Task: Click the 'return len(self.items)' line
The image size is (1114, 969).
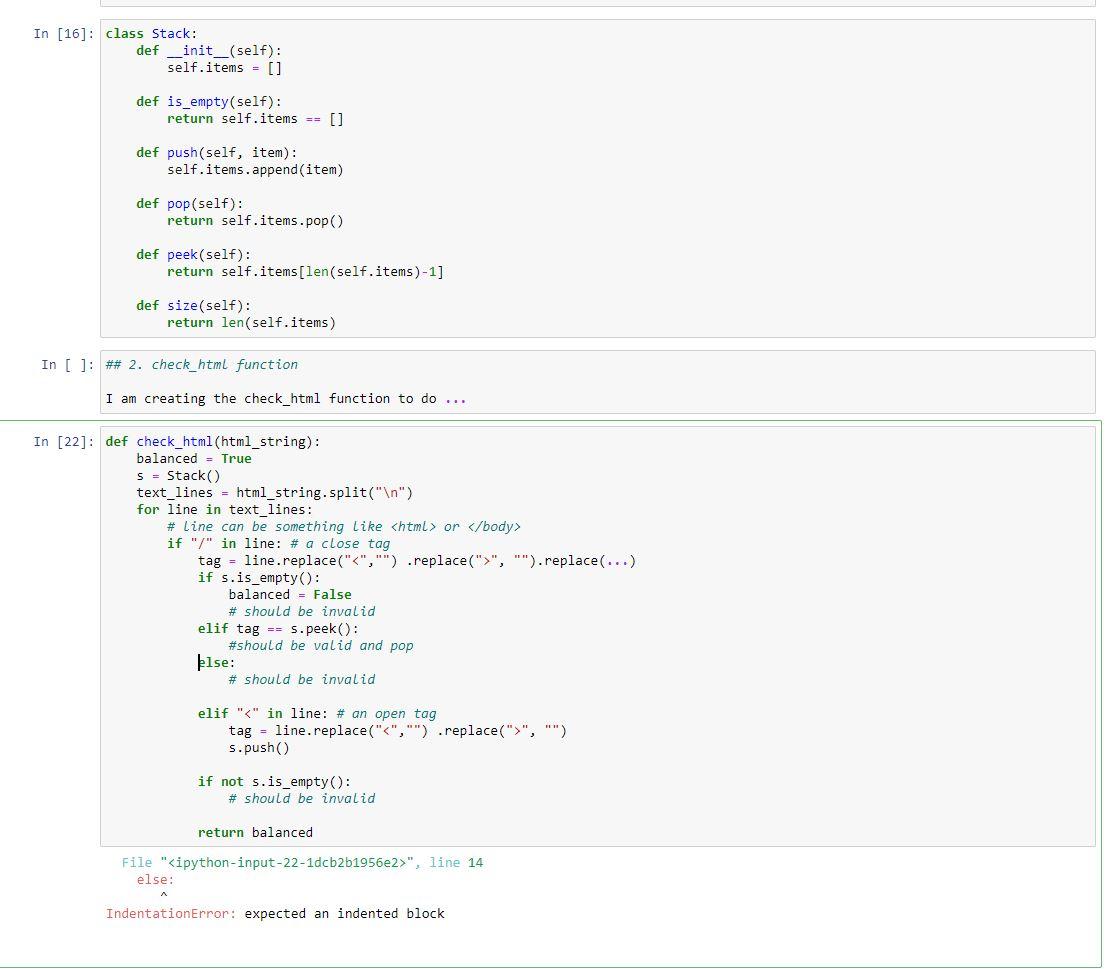Action: coord(252,323)
